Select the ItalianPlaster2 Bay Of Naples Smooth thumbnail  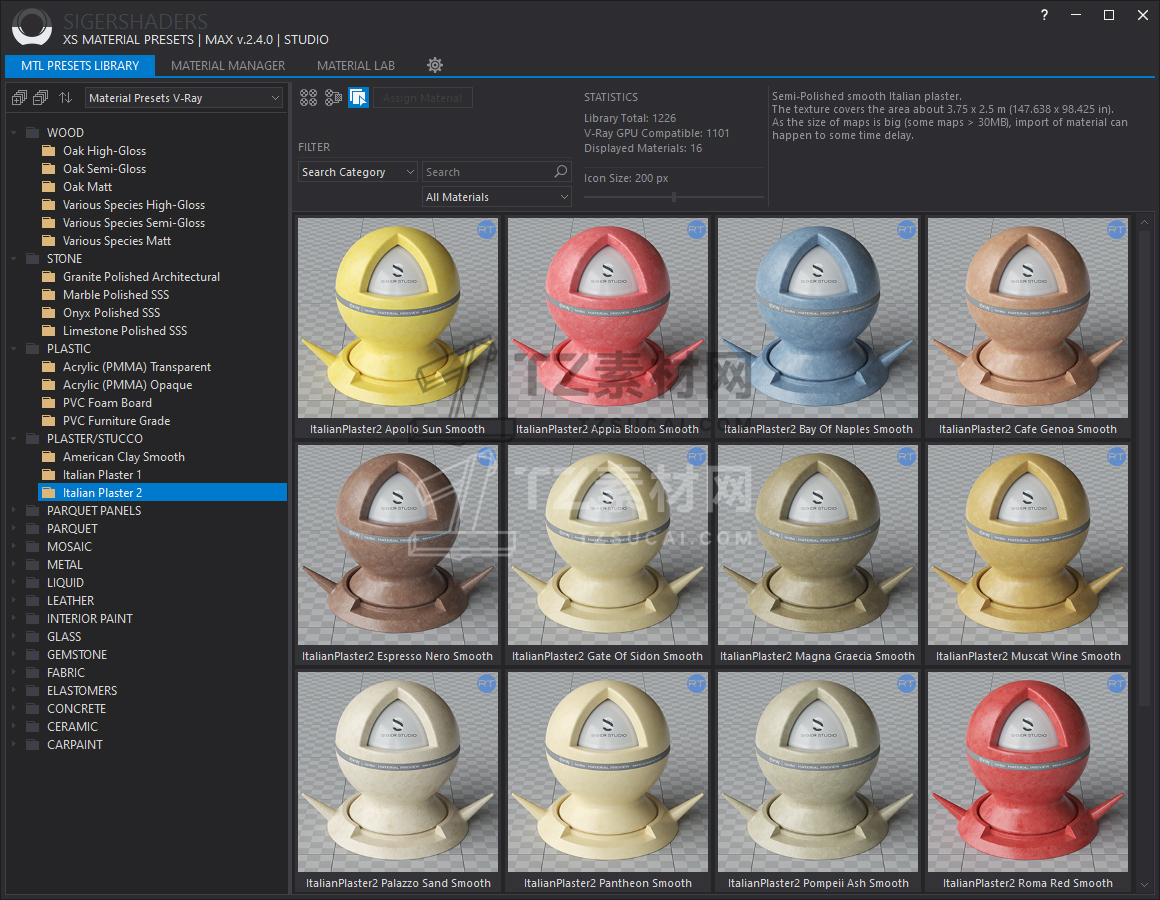coord(818,318)
